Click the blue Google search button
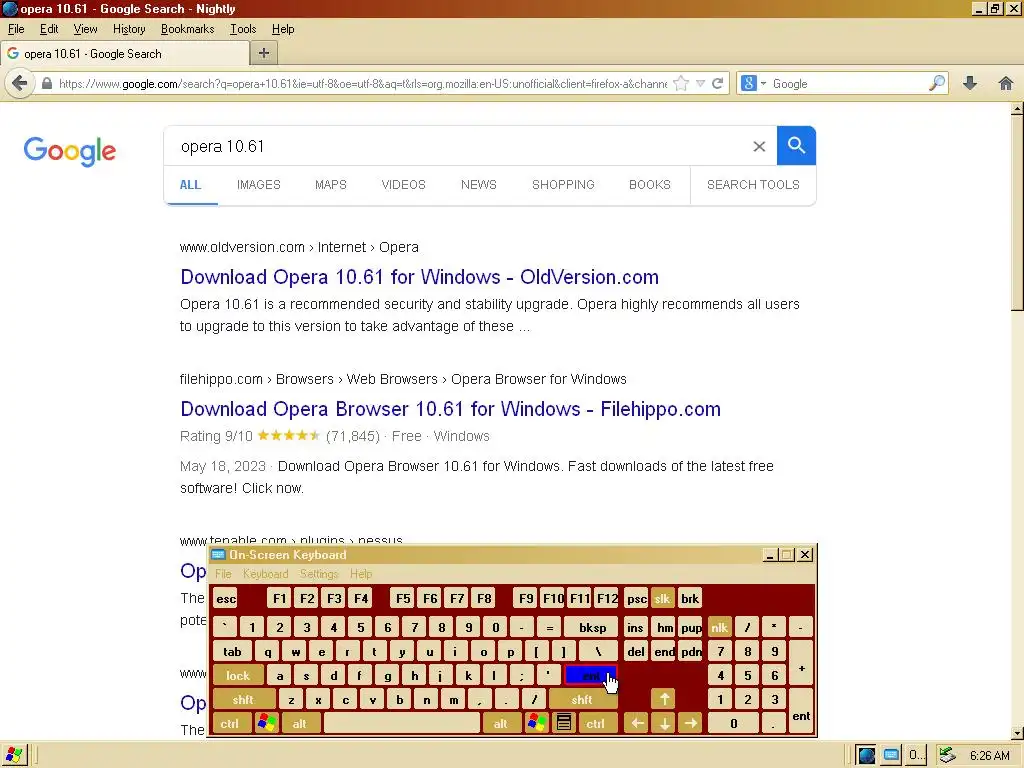This screenshot has width=1024, height=768. point(796,146)
